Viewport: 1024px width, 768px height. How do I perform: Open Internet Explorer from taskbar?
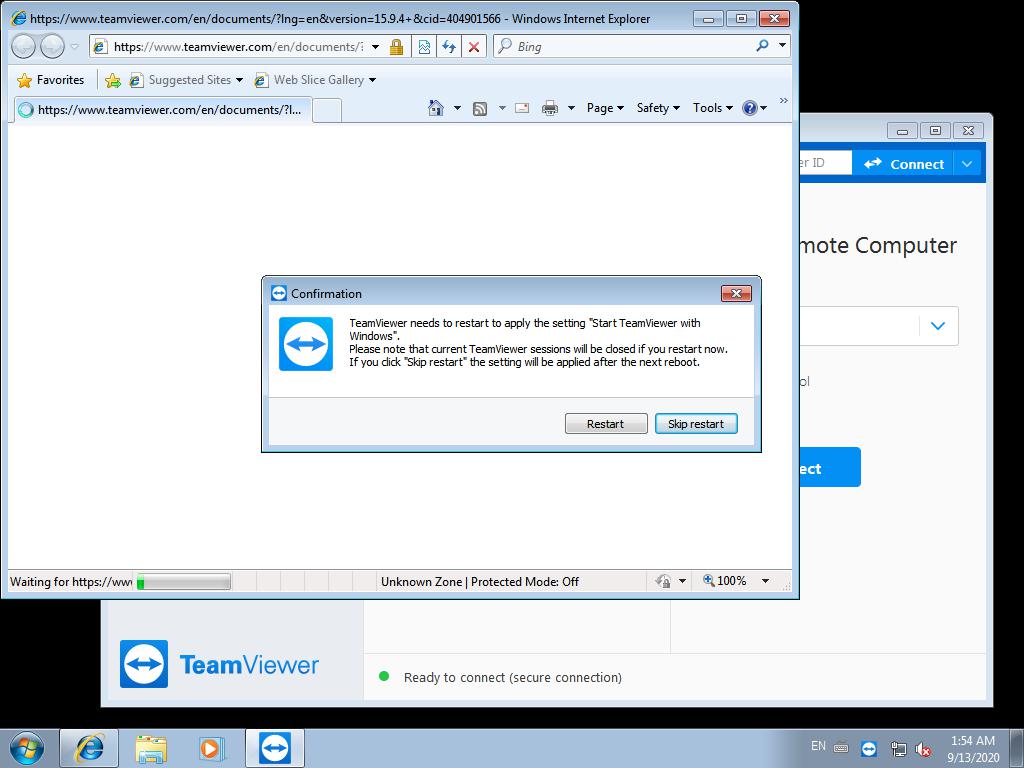pyautogui.click(x=89, y=748)
